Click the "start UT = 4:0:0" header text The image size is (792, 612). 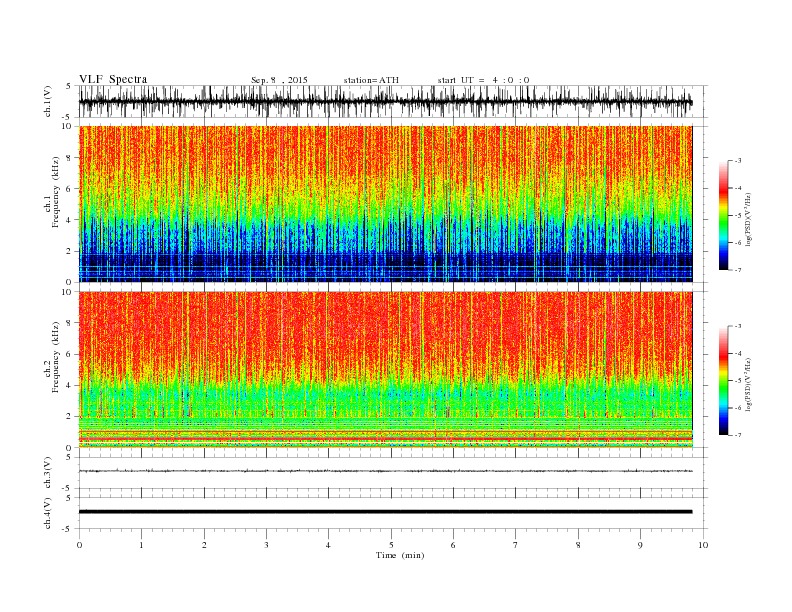pos(483,80)
